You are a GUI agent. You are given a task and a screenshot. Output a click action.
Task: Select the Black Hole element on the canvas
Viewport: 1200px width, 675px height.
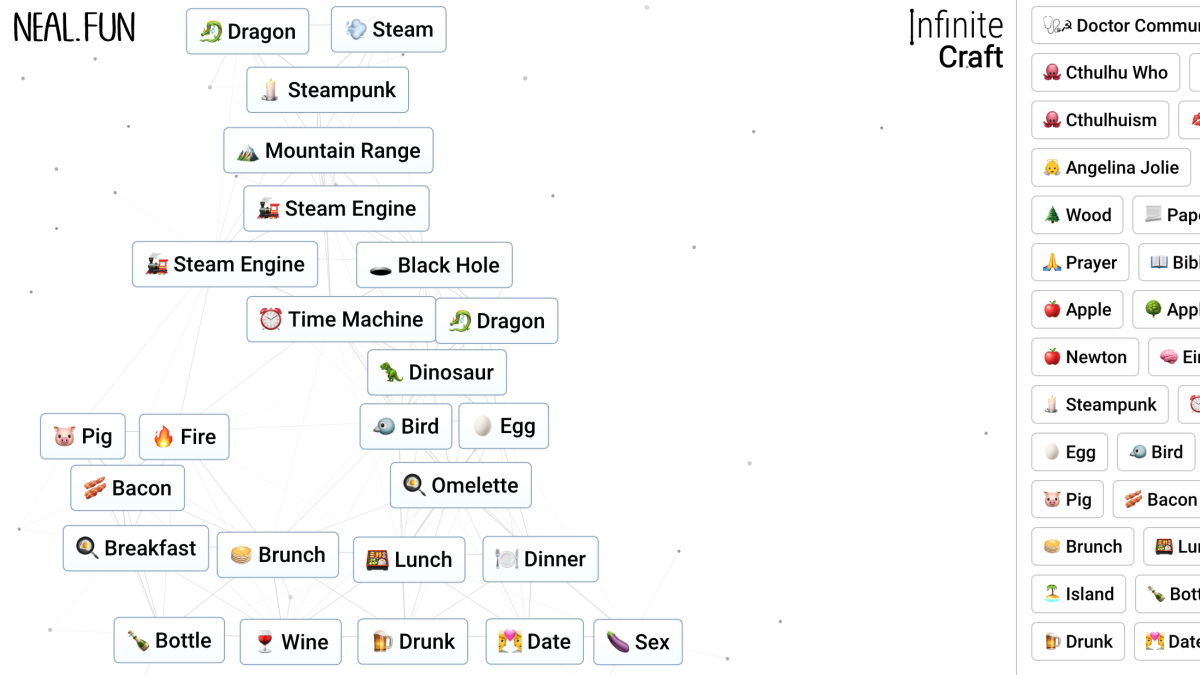click(x=434, y=265)
